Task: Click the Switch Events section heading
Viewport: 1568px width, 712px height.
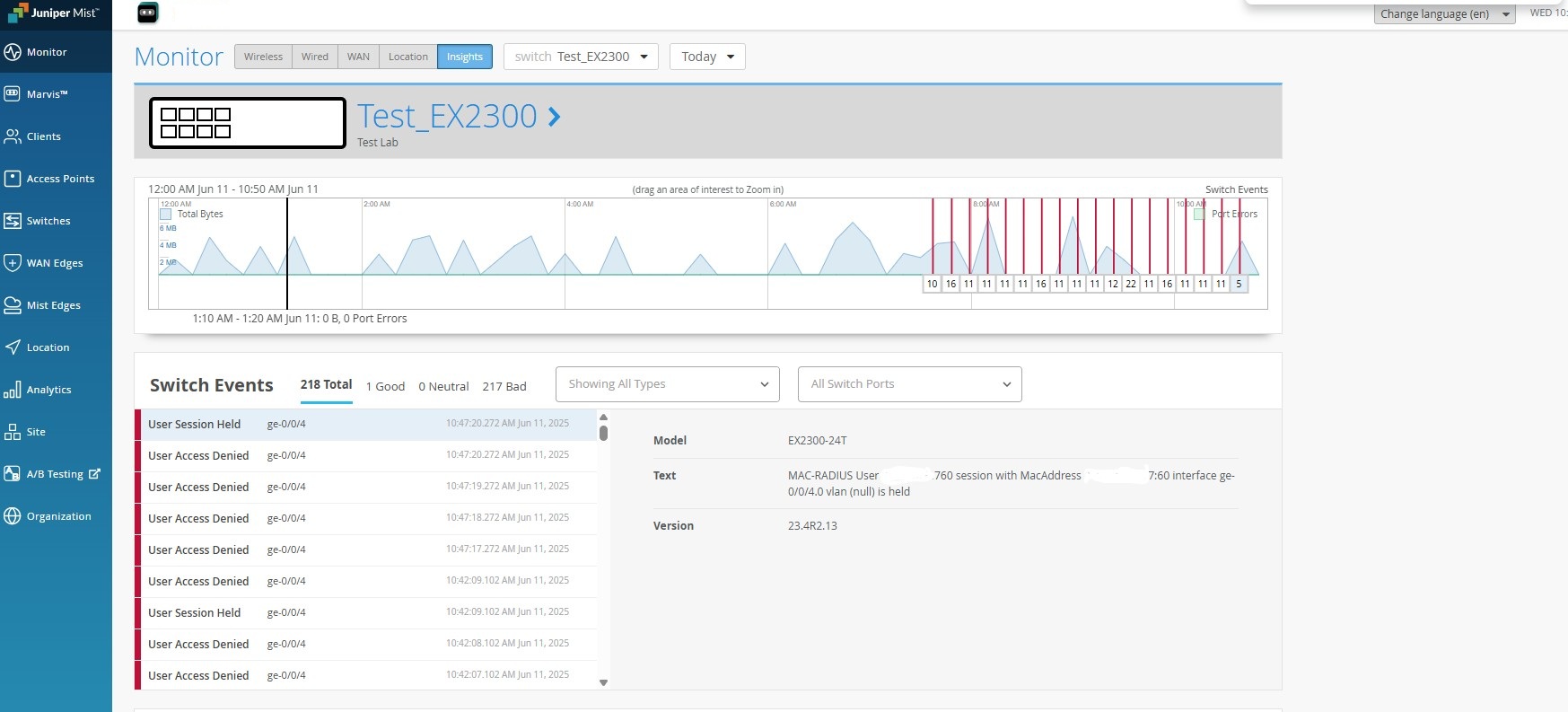Action: coord(212,385)
